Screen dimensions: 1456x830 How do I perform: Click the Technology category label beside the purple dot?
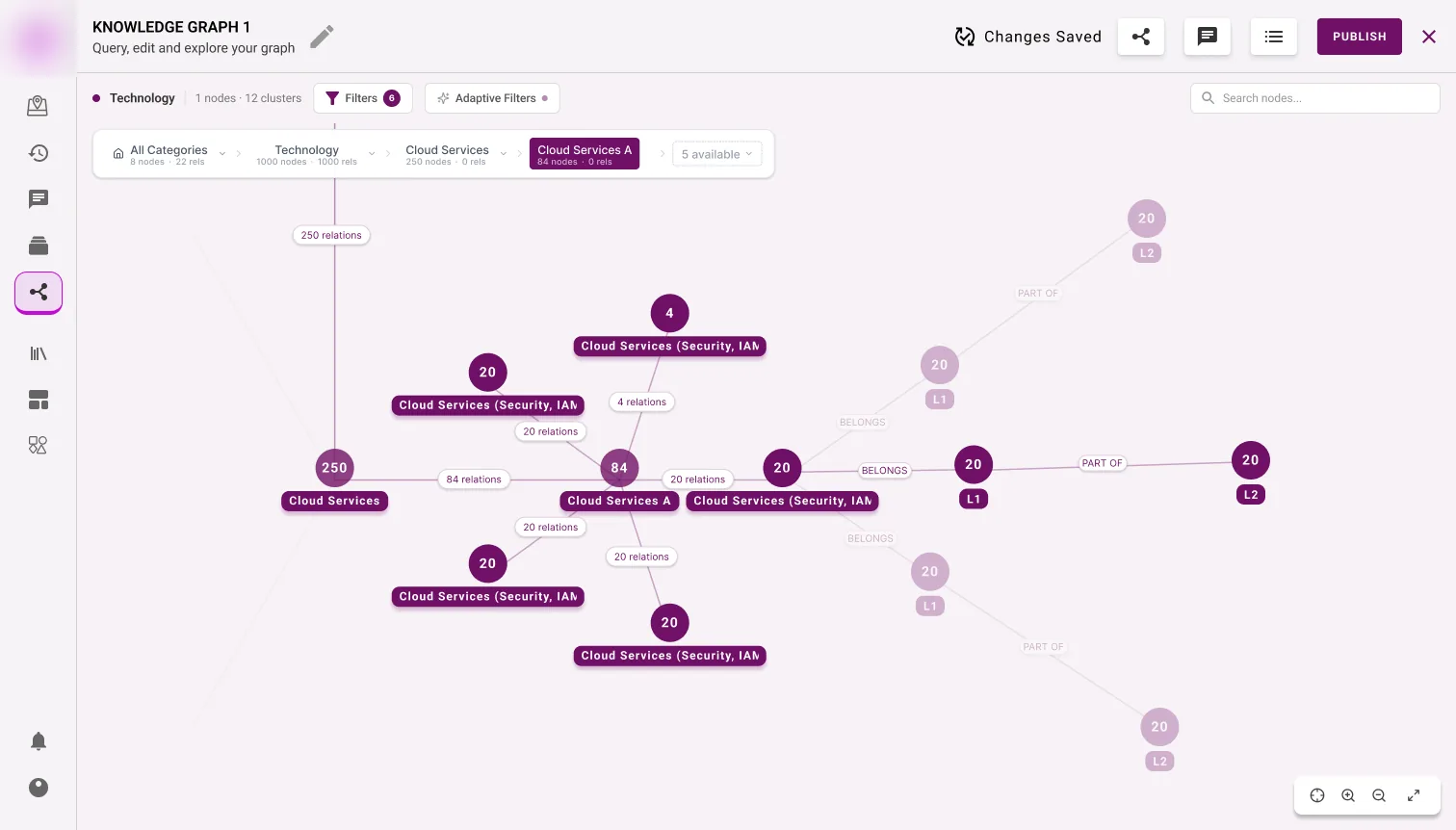pos(143,98)
